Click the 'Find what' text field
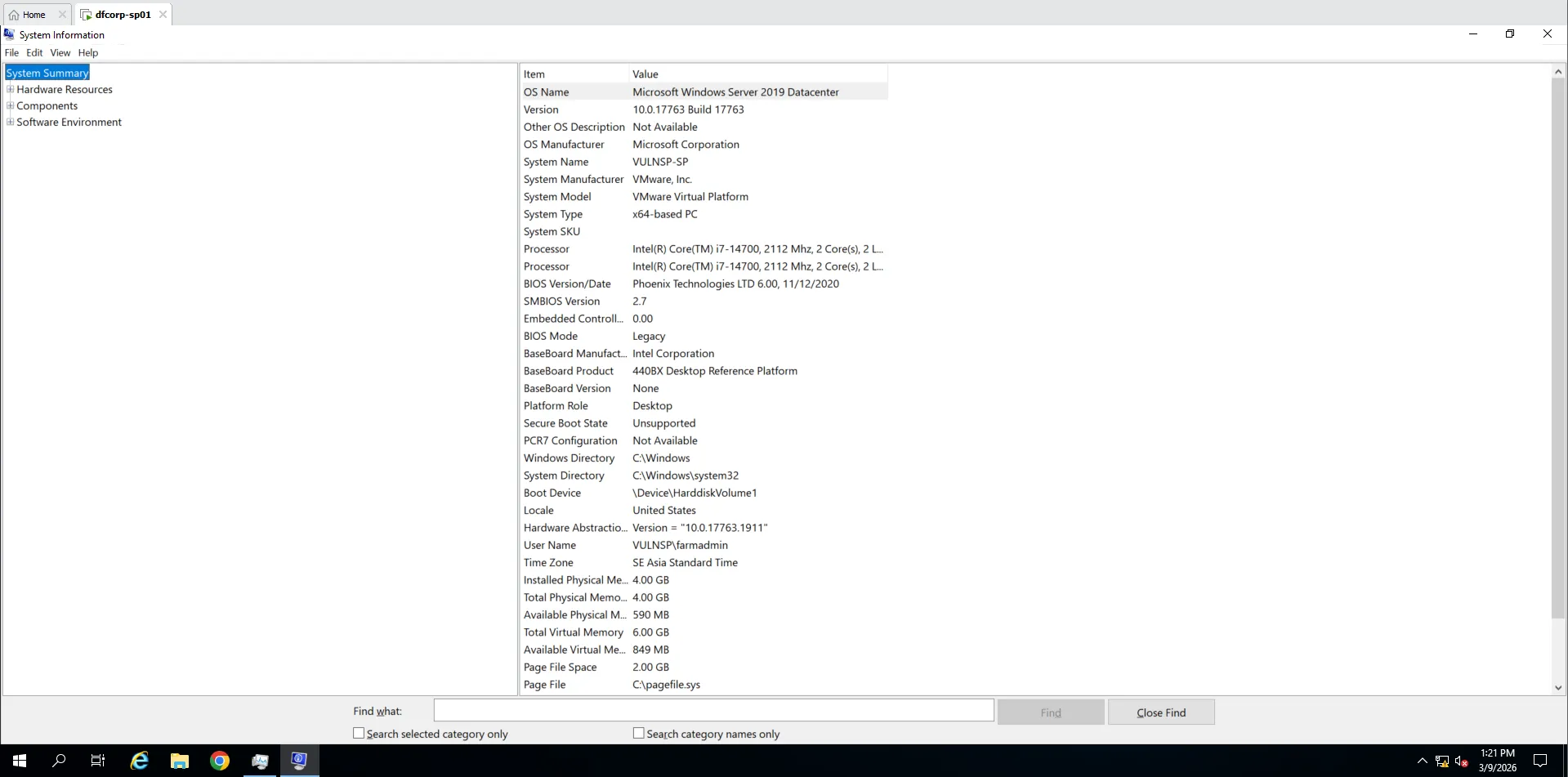 coord(713,711)
